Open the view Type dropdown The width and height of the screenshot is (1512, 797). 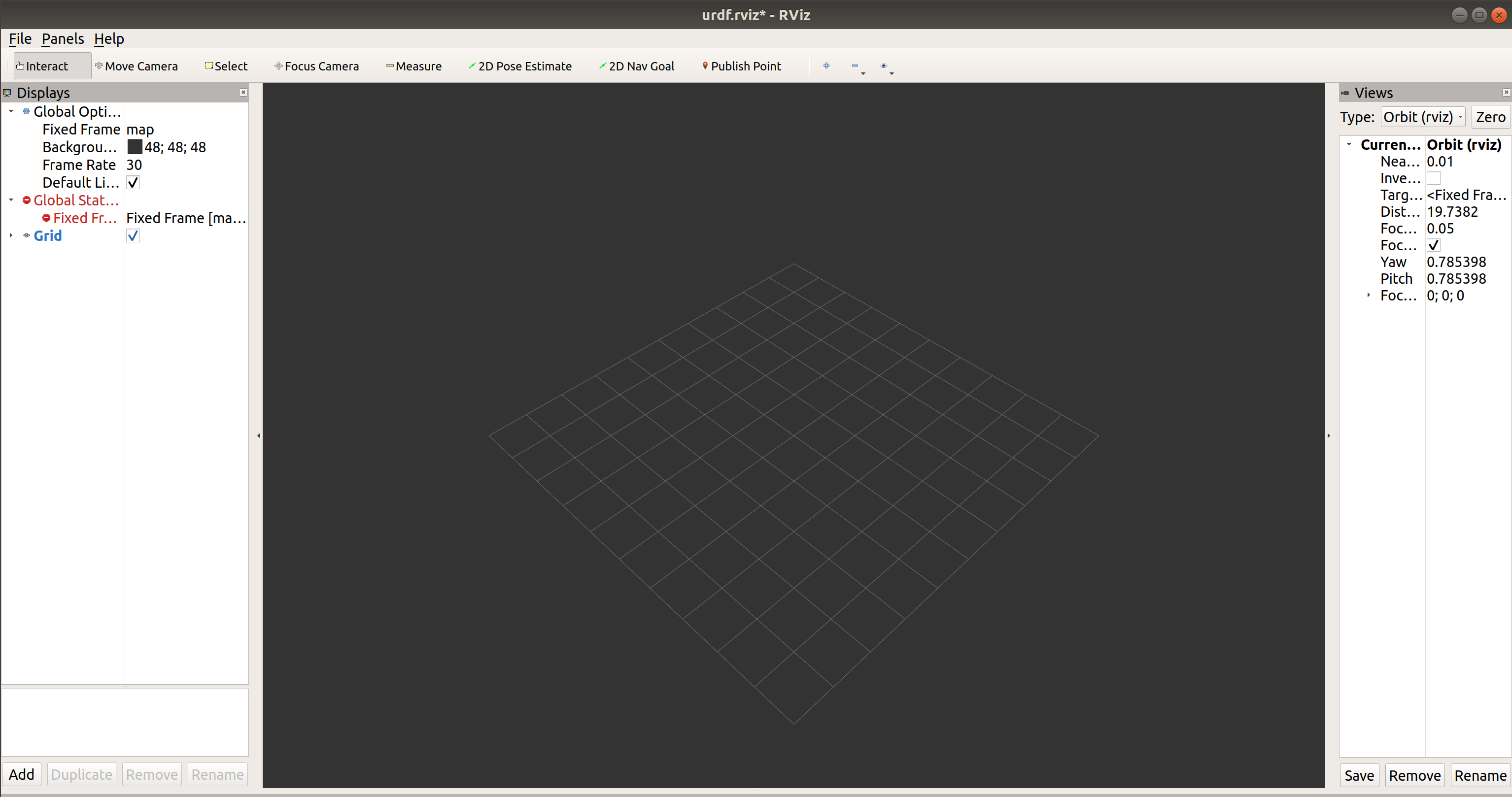pyautogui.click(x=1422, y=117)
